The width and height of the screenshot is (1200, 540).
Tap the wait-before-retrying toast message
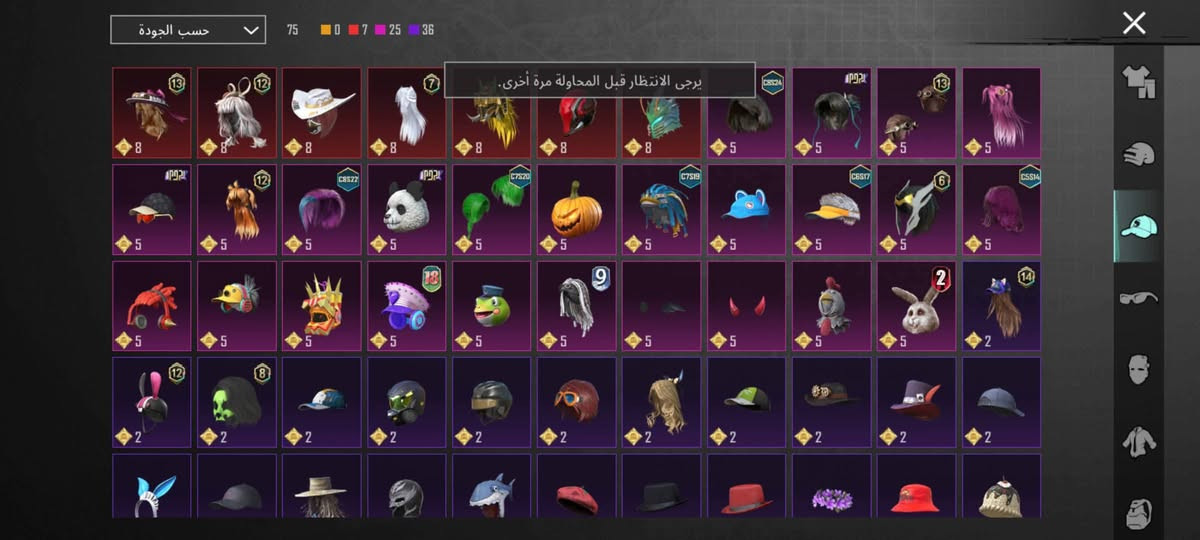pyautogui.click(x=600, y=81)
